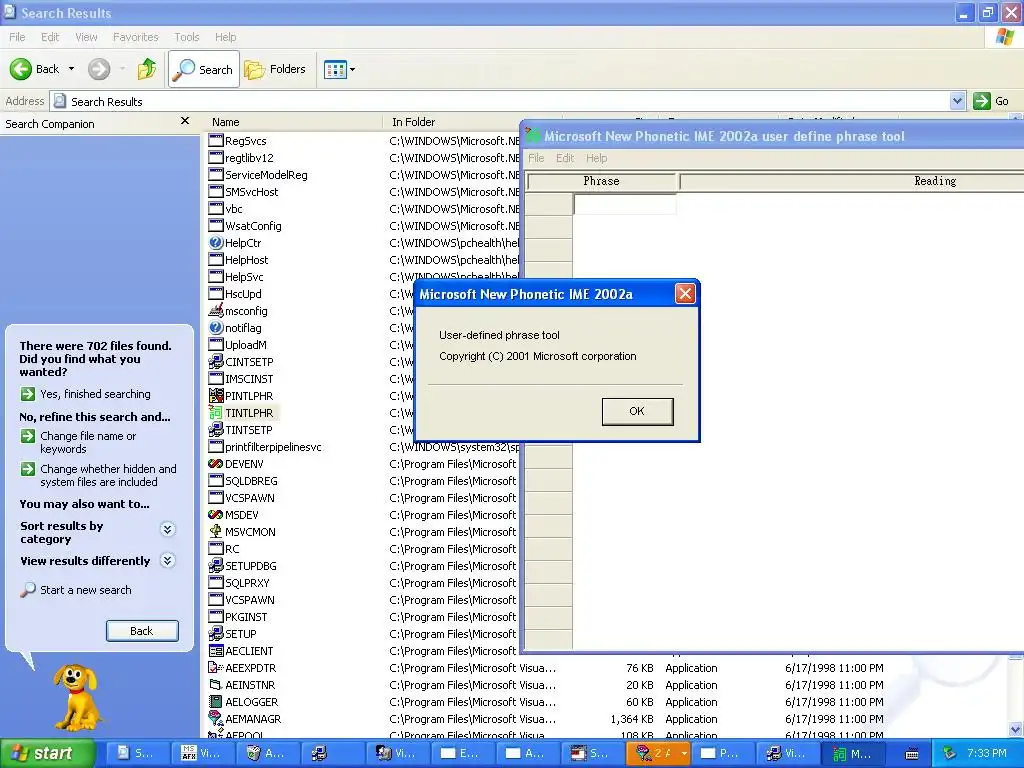Select the notiflag file icon

(216, 327)
